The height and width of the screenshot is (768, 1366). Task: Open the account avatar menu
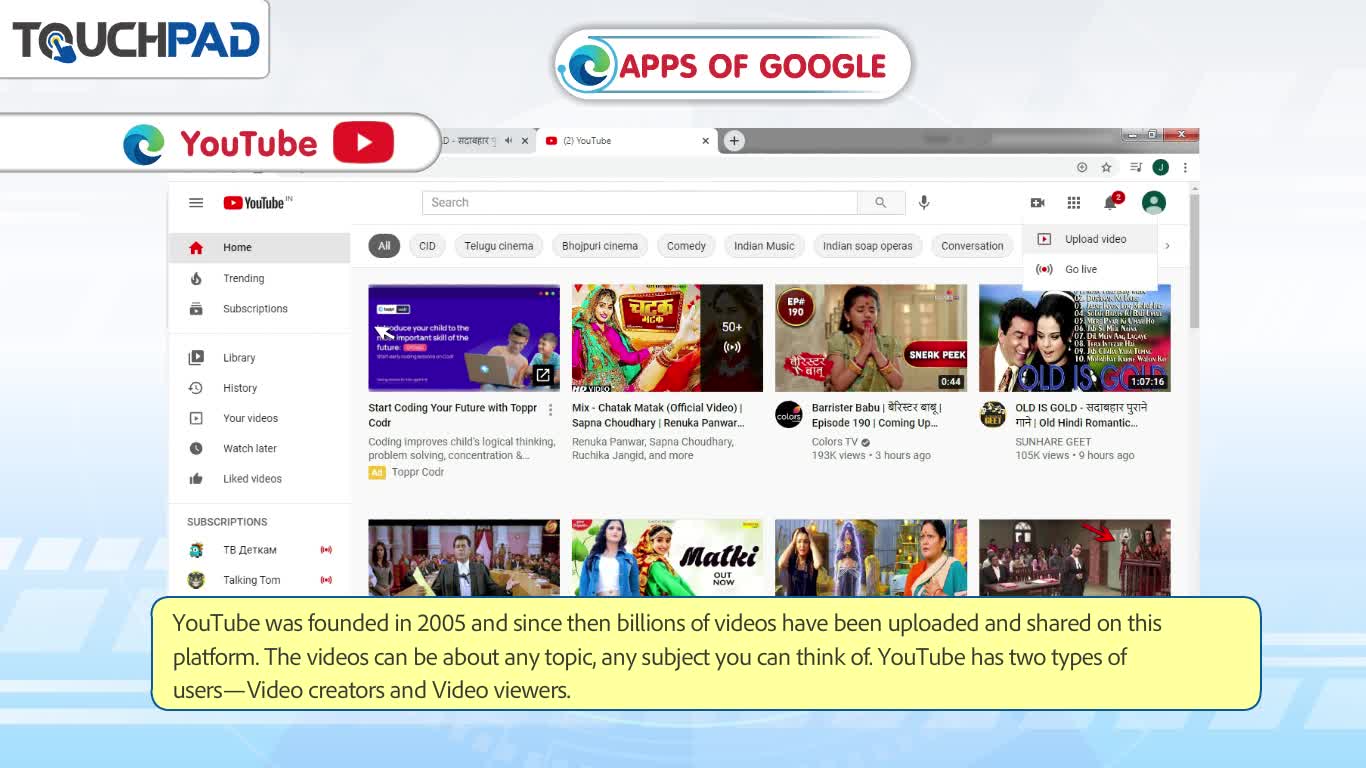1154,203
